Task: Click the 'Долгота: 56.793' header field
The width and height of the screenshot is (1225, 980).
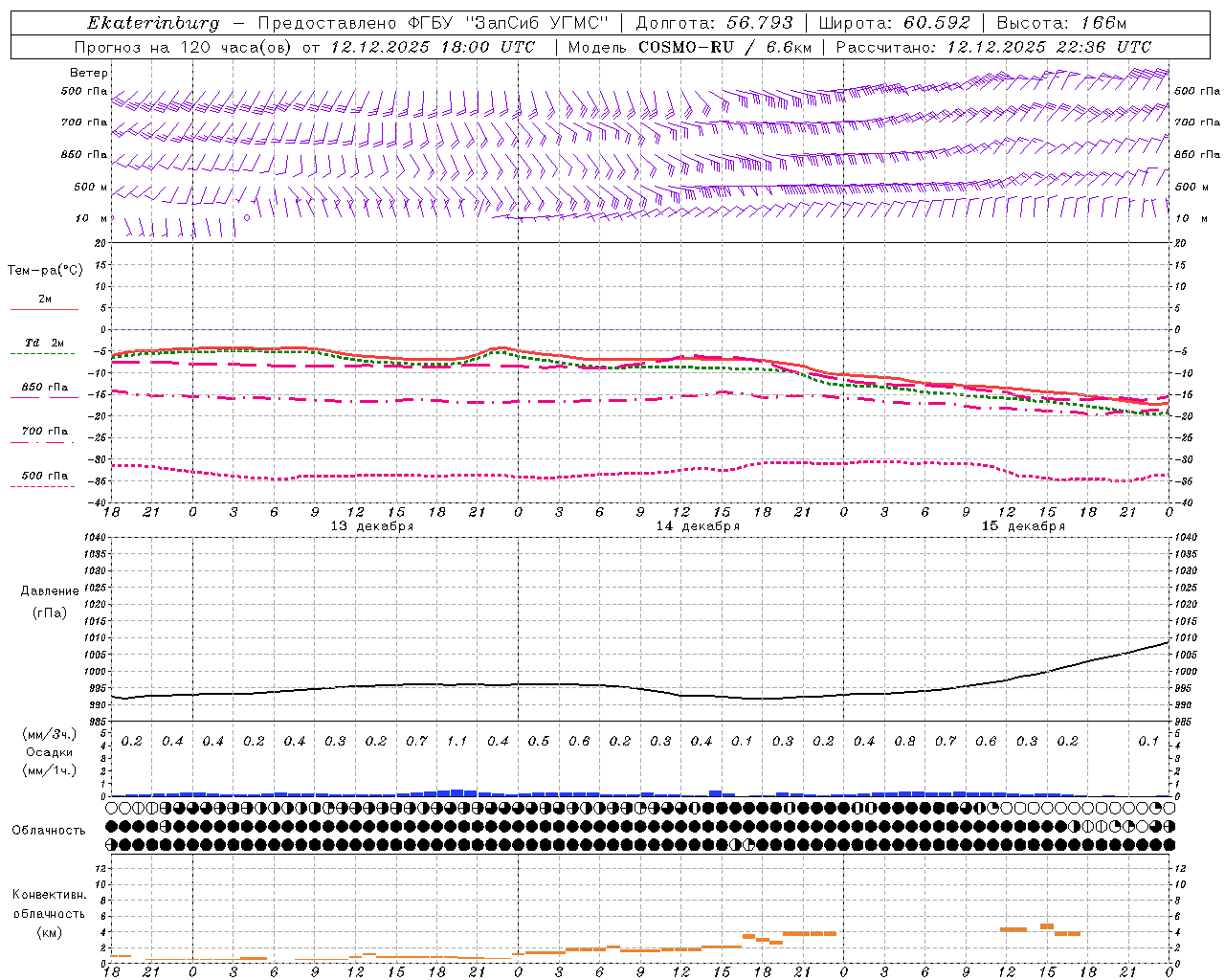Action: [714, 23]
